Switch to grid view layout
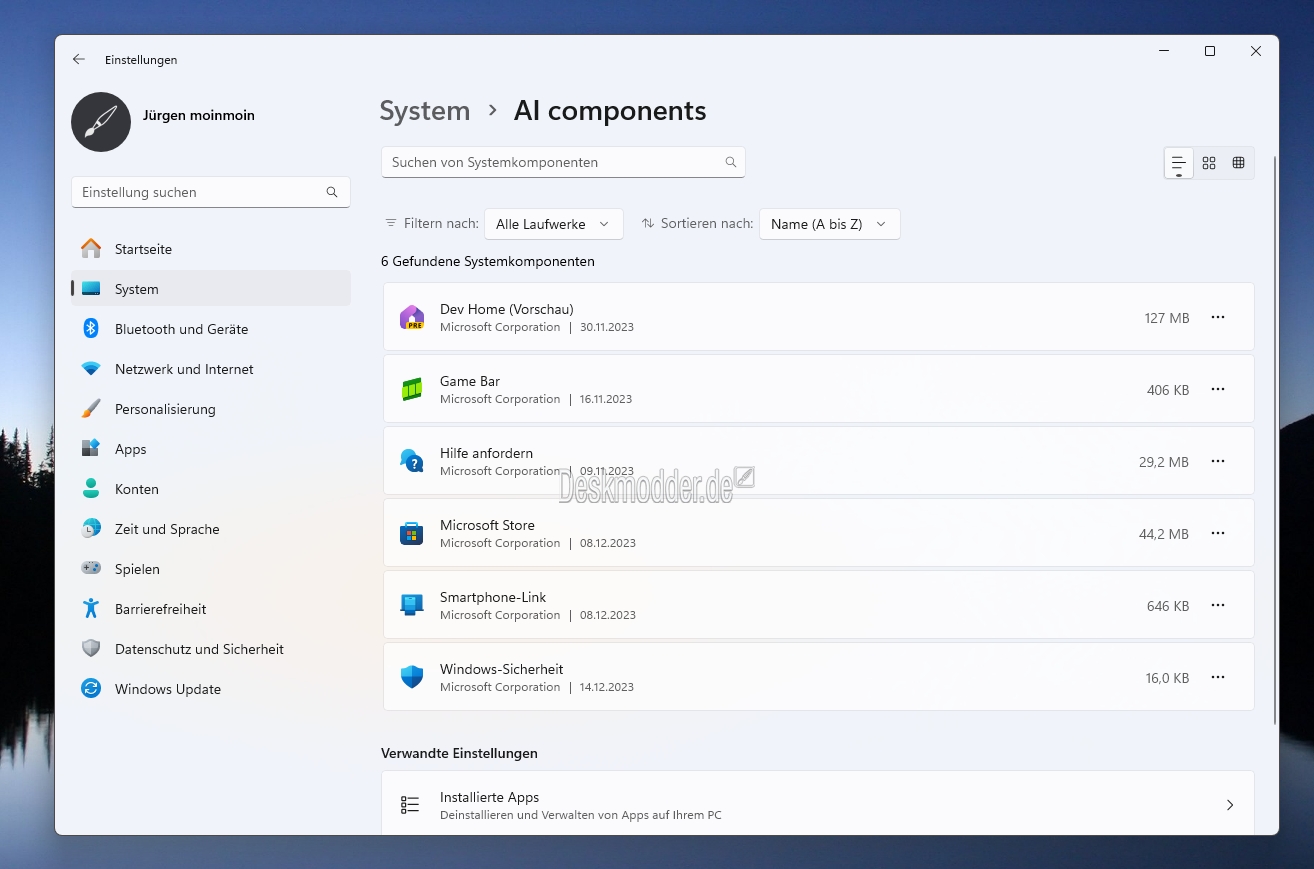Screen dimensions: 1314x869 coord(1209,163)
